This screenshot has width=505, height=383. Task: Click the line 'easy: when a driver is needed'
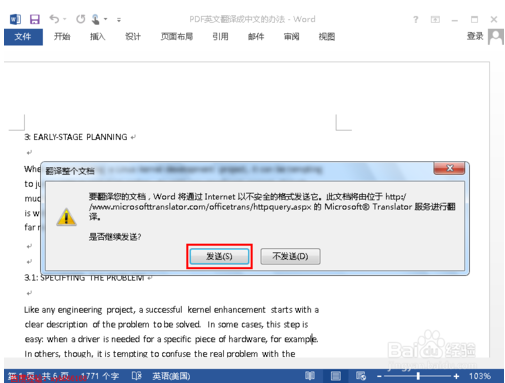pyautogui.click(x=171, y=339)
